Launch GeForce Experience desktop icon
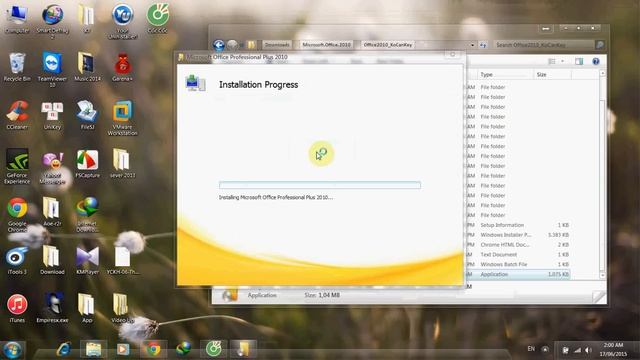 (17, 166)
